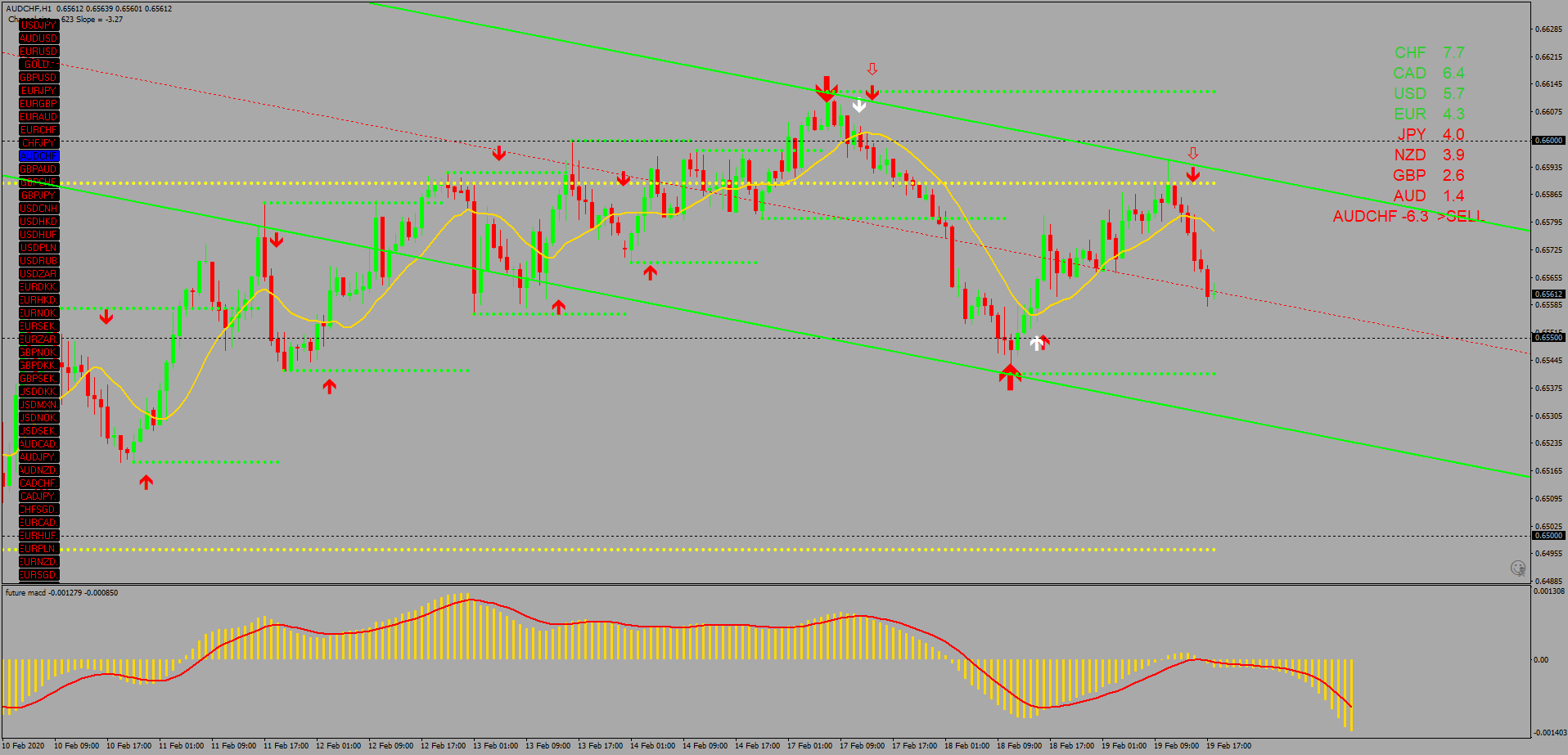Select the AUDJPY symbol button
The height and width of the screenshot is (755, 1568).
(39, 457)
